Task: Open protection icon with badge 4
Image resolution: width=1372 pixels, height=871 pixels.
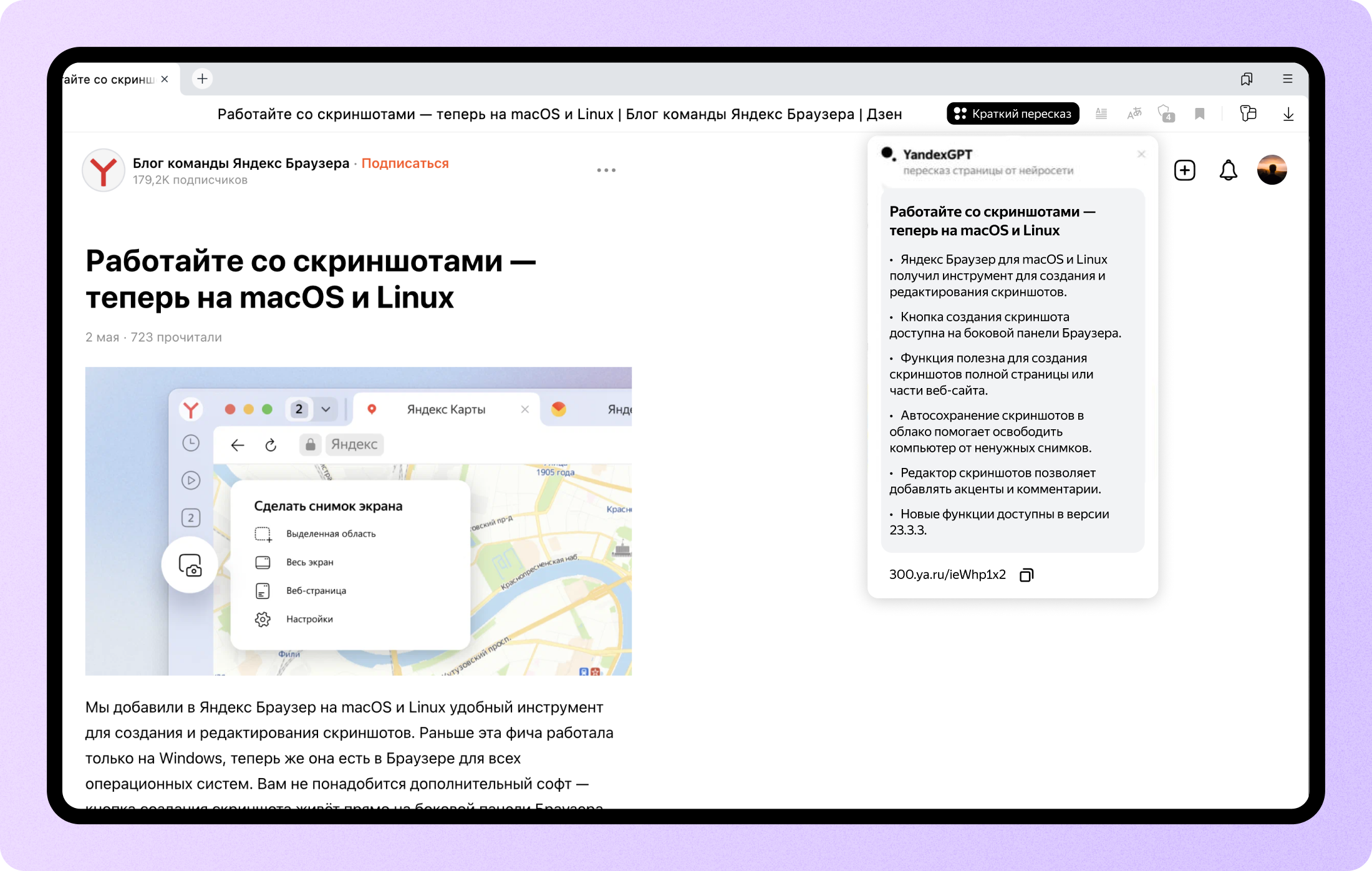Action: [1167, 114]
